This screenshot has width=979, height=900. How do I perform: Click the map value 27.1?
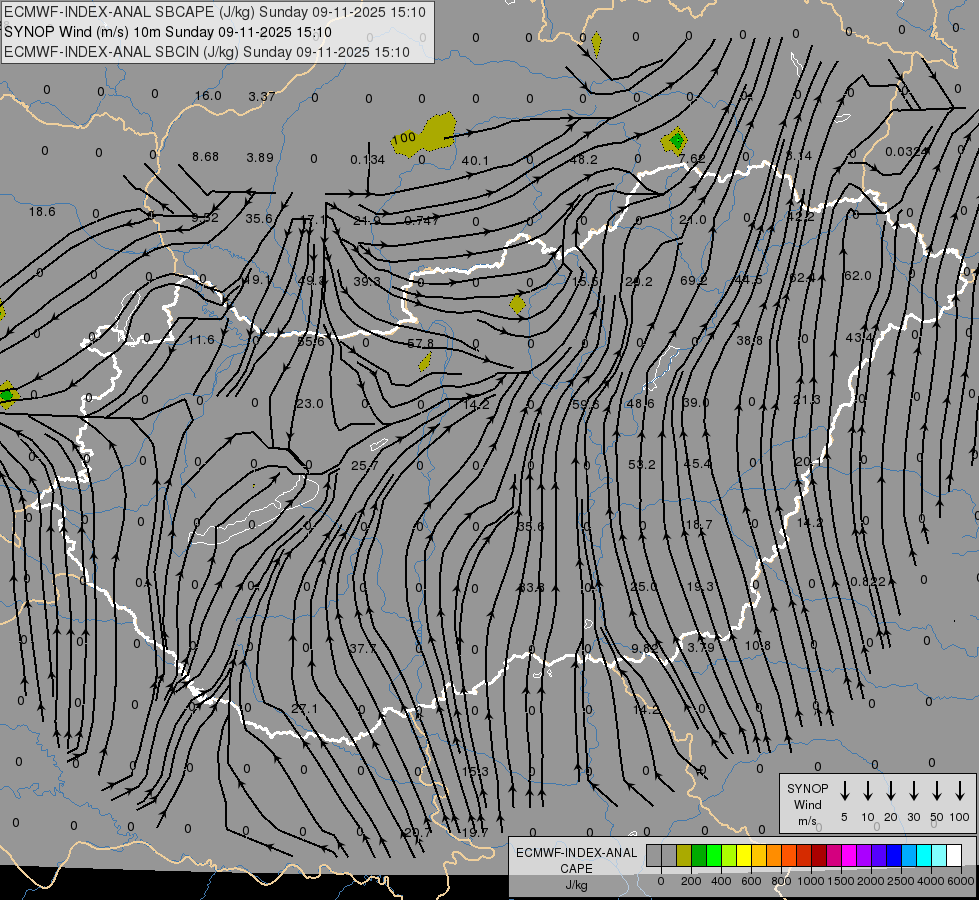pos(304,708)
